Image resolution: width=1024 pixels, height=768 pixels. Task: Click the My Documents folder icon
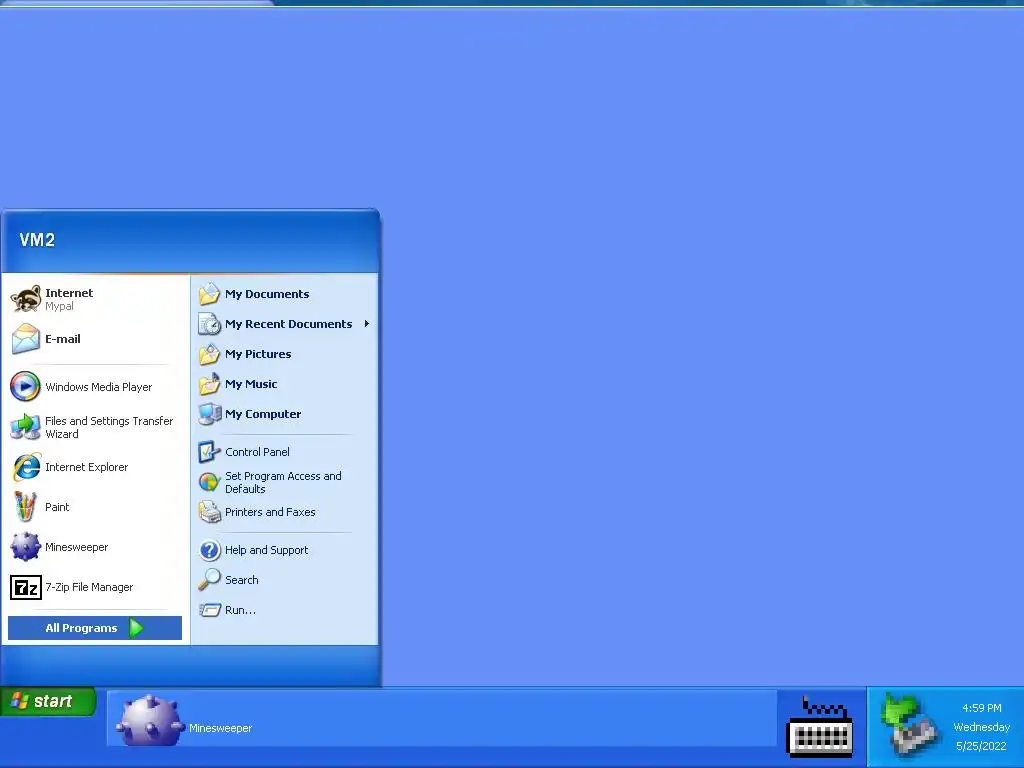point(210,294)
